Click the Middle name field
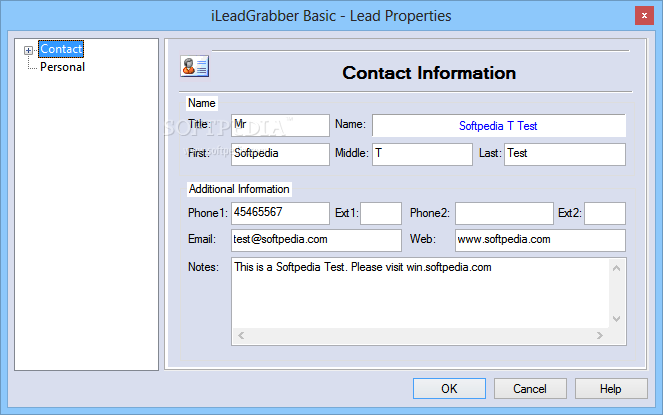Screen dimensions: 663x415 [422, 154]
